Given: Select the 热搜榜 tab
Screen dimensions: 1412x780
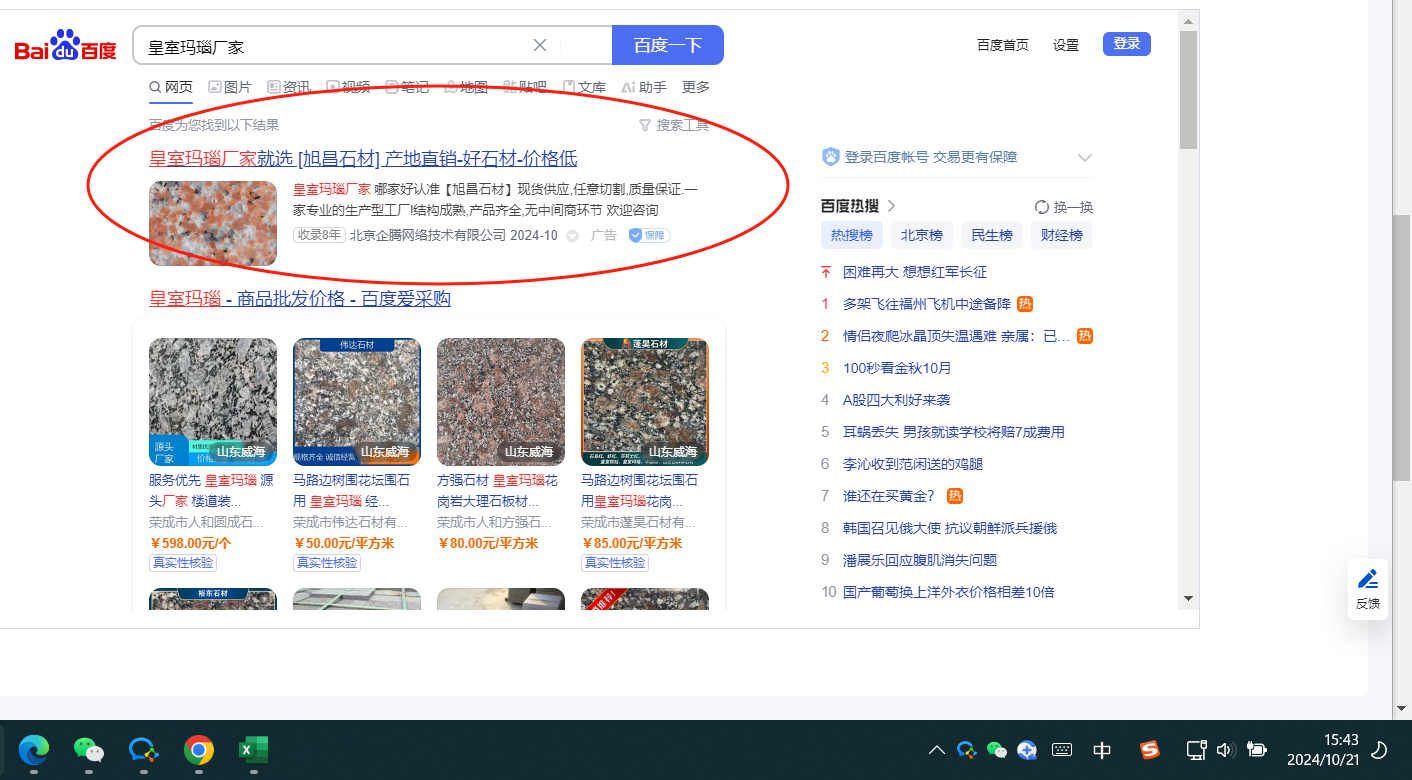Looking at the screenshot, I should (852, 236).
